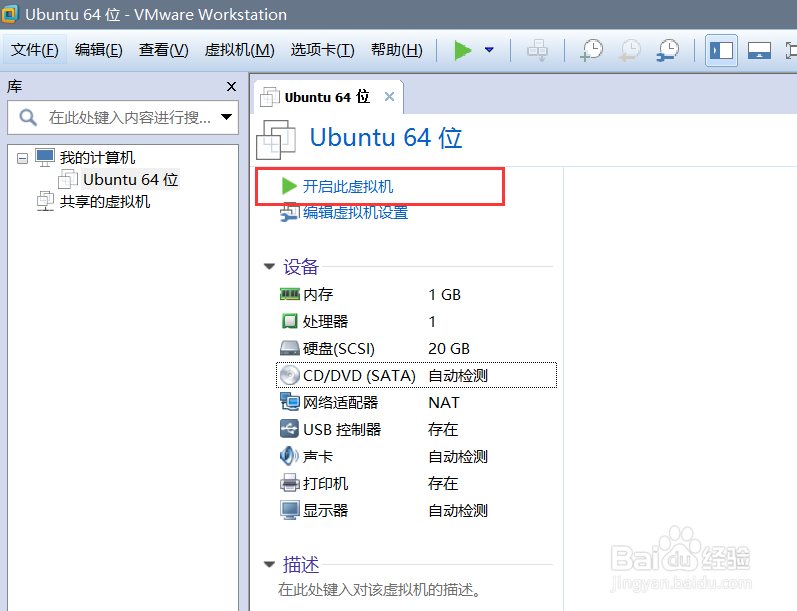Click the library search magnifier icon

[x=27, y=117]
